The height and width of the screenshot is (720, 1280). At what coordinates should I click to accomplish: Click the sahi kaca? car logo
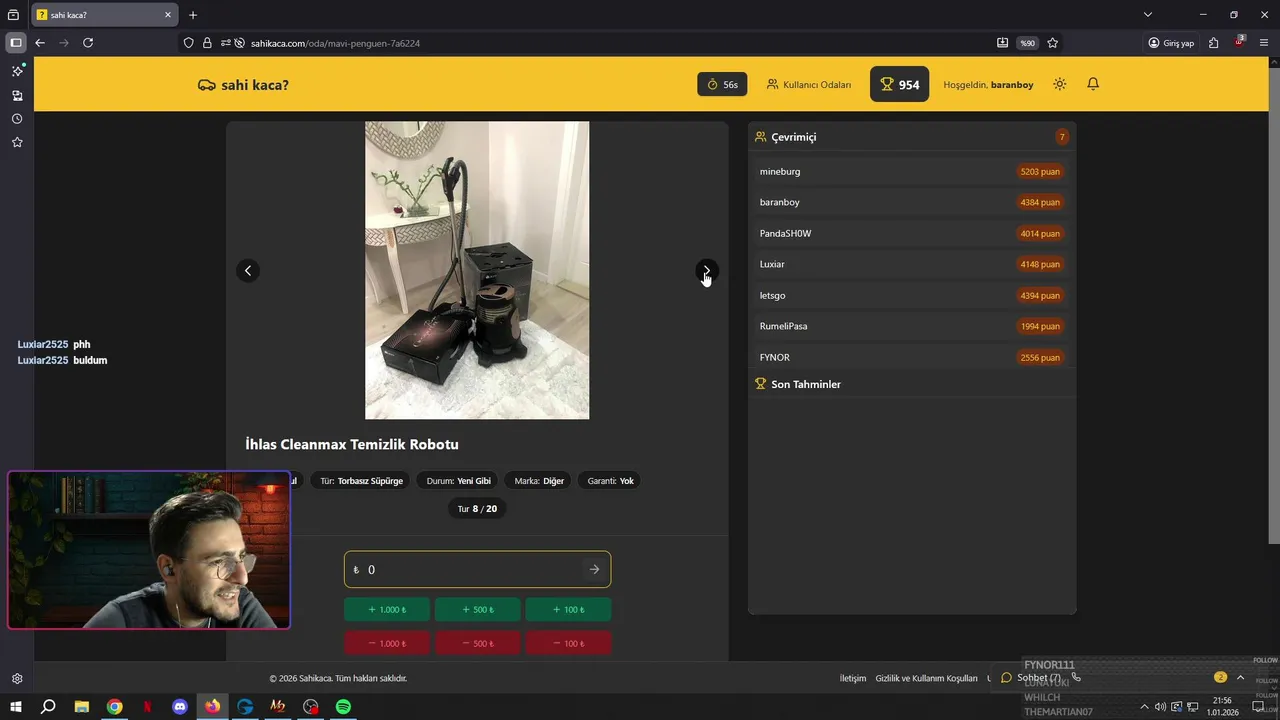point(244,85)
